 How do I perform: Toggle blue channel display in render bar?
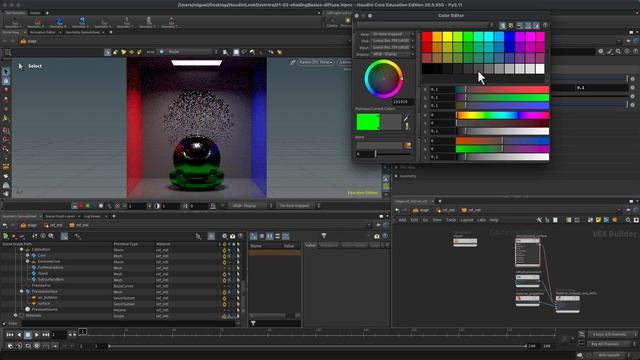[94, 206]
